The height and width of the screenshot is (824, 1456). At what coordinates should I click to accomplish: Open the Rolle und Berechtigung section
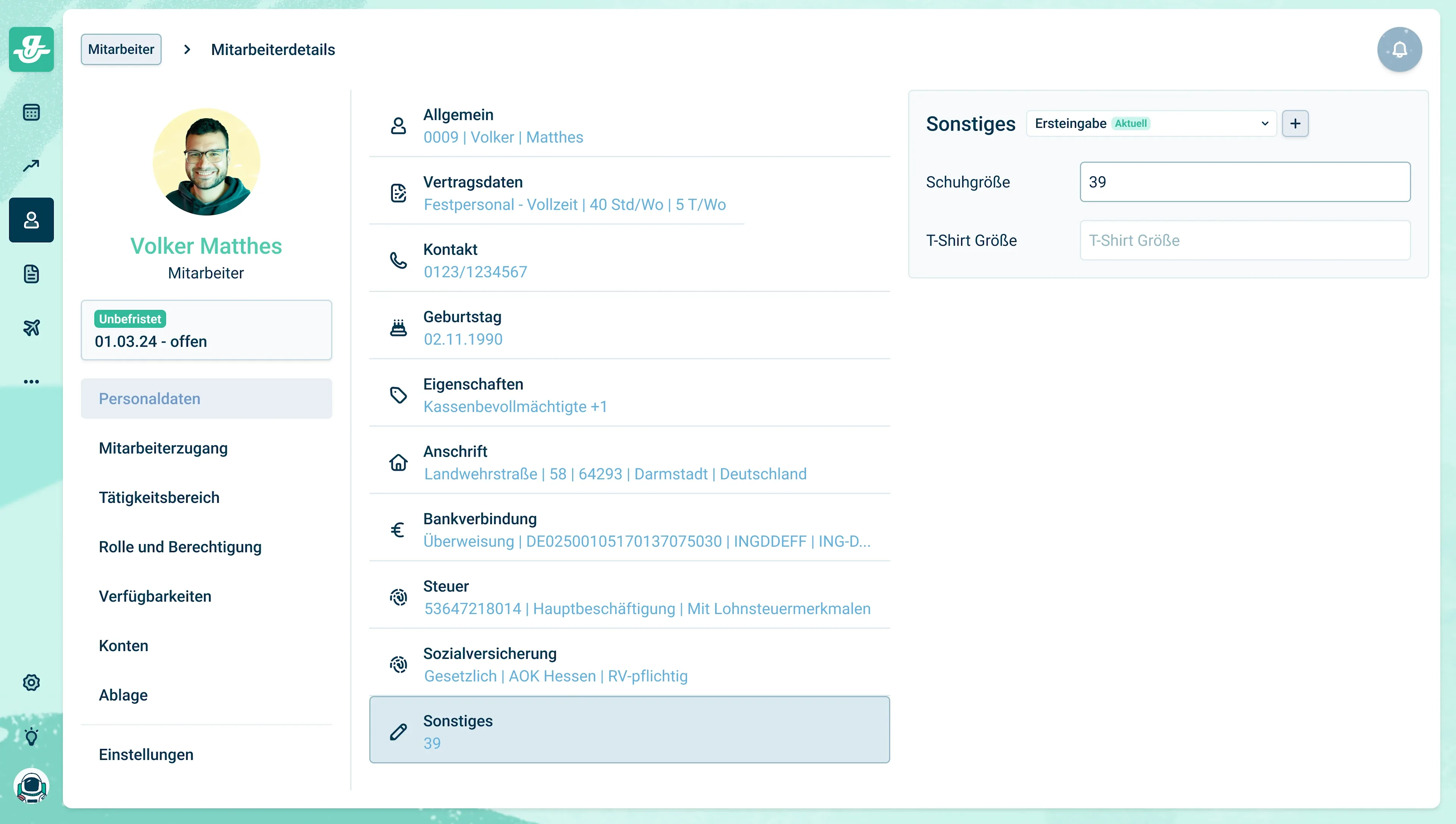click(180, 547)
